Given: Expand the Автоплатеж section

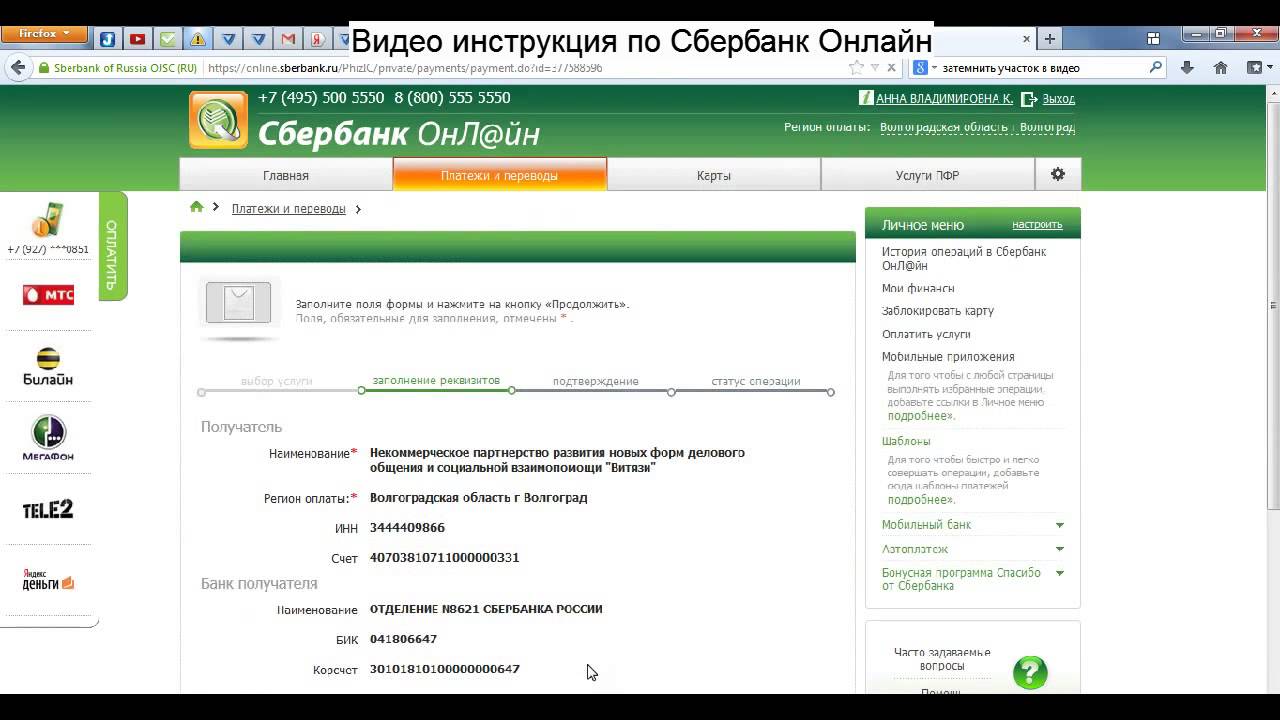Looking at the screenshot, I should [x=972, y=549].
